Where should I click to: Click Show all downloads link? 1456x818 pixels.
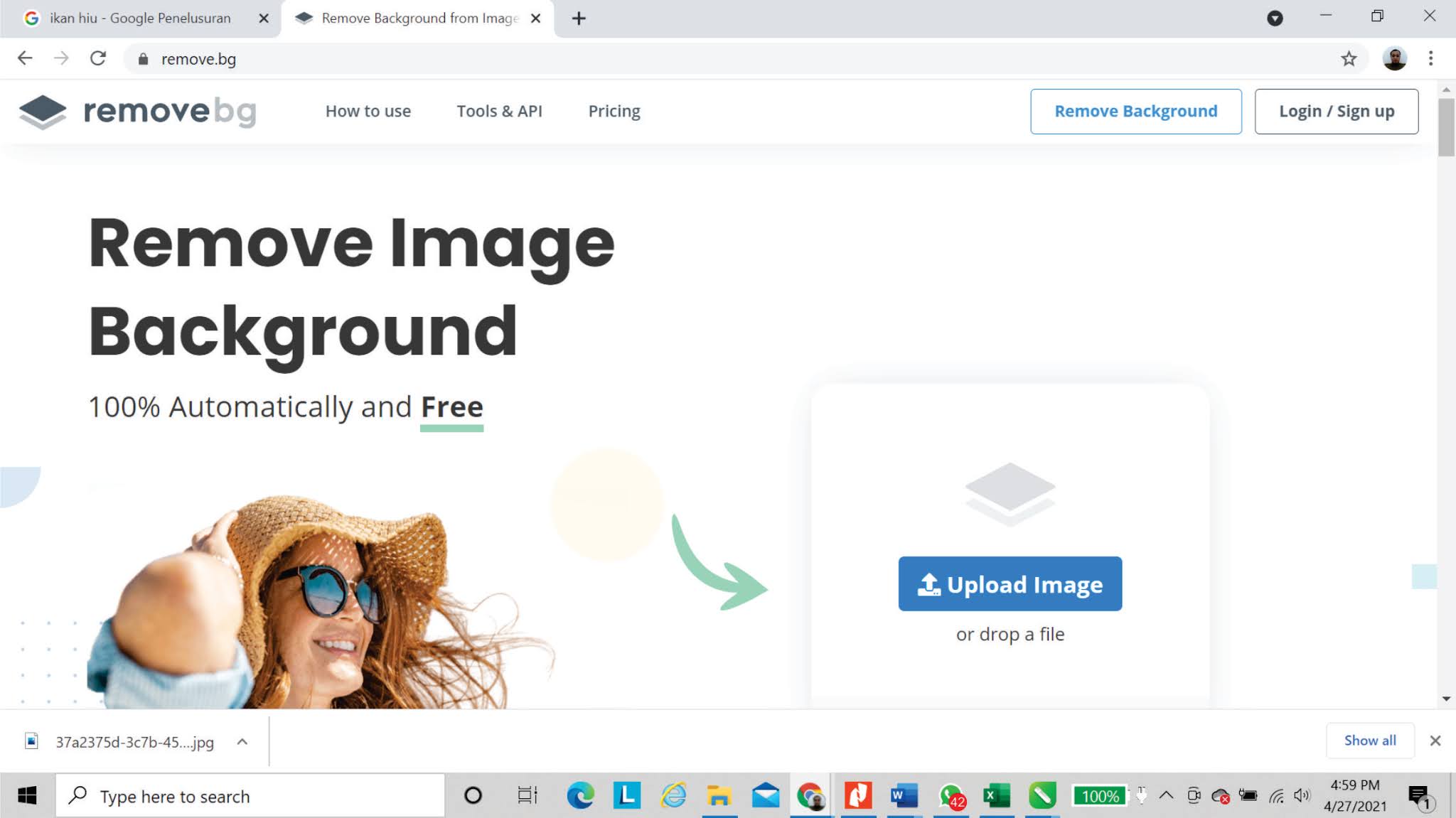coord(1369,741)
